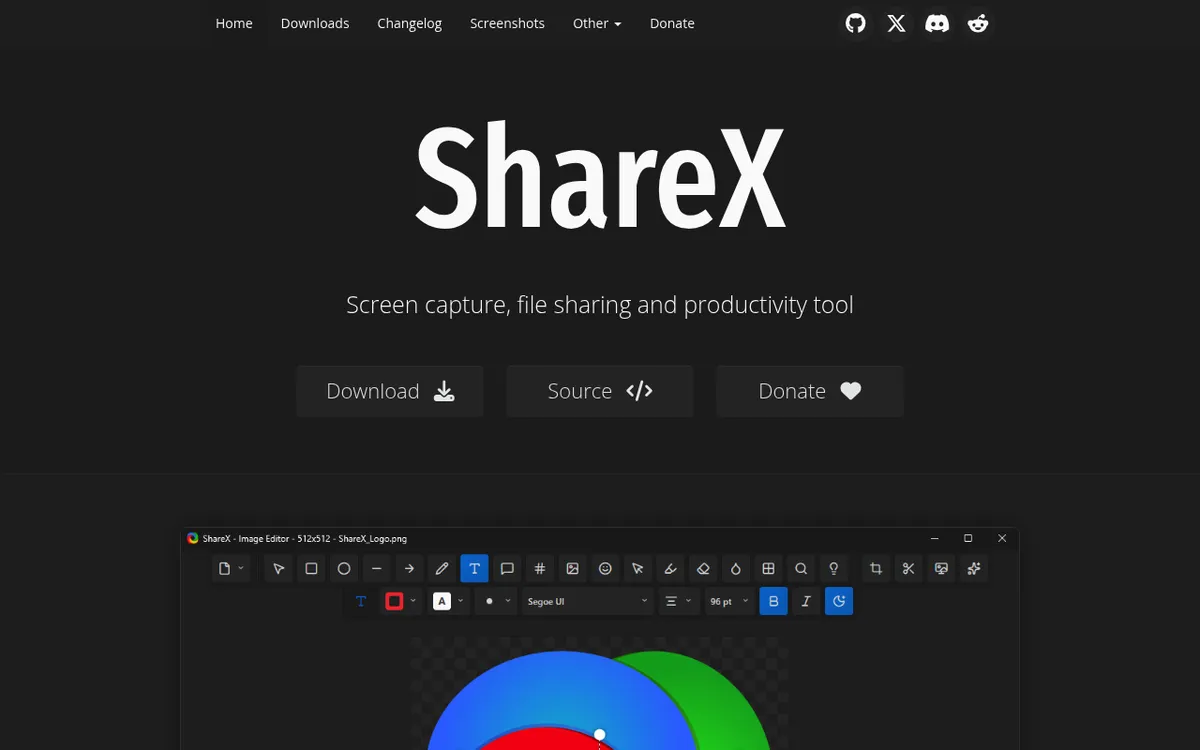Viewport: 1200px width, 750px height.
Task: Open the text alignment dropdown
Action: pos(678,601)
